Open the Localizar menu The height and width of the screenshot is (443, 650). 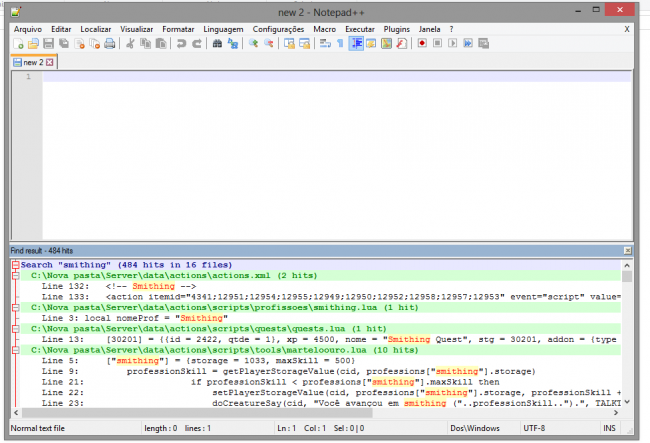[x=96, y=29]
